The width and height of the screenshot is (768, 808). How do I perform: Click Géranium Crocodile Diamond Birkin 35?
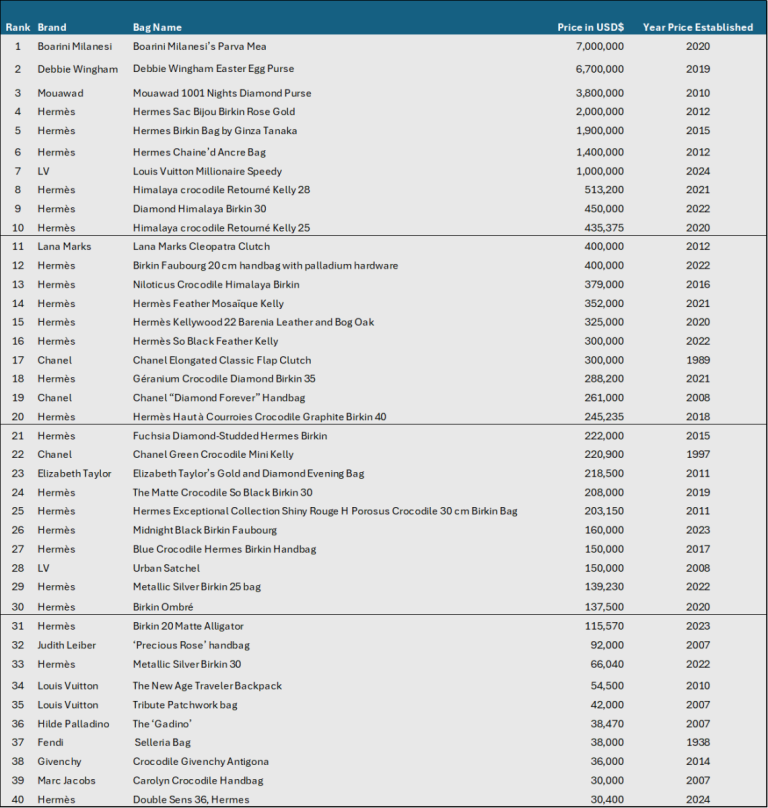click(x=224, y=379)
